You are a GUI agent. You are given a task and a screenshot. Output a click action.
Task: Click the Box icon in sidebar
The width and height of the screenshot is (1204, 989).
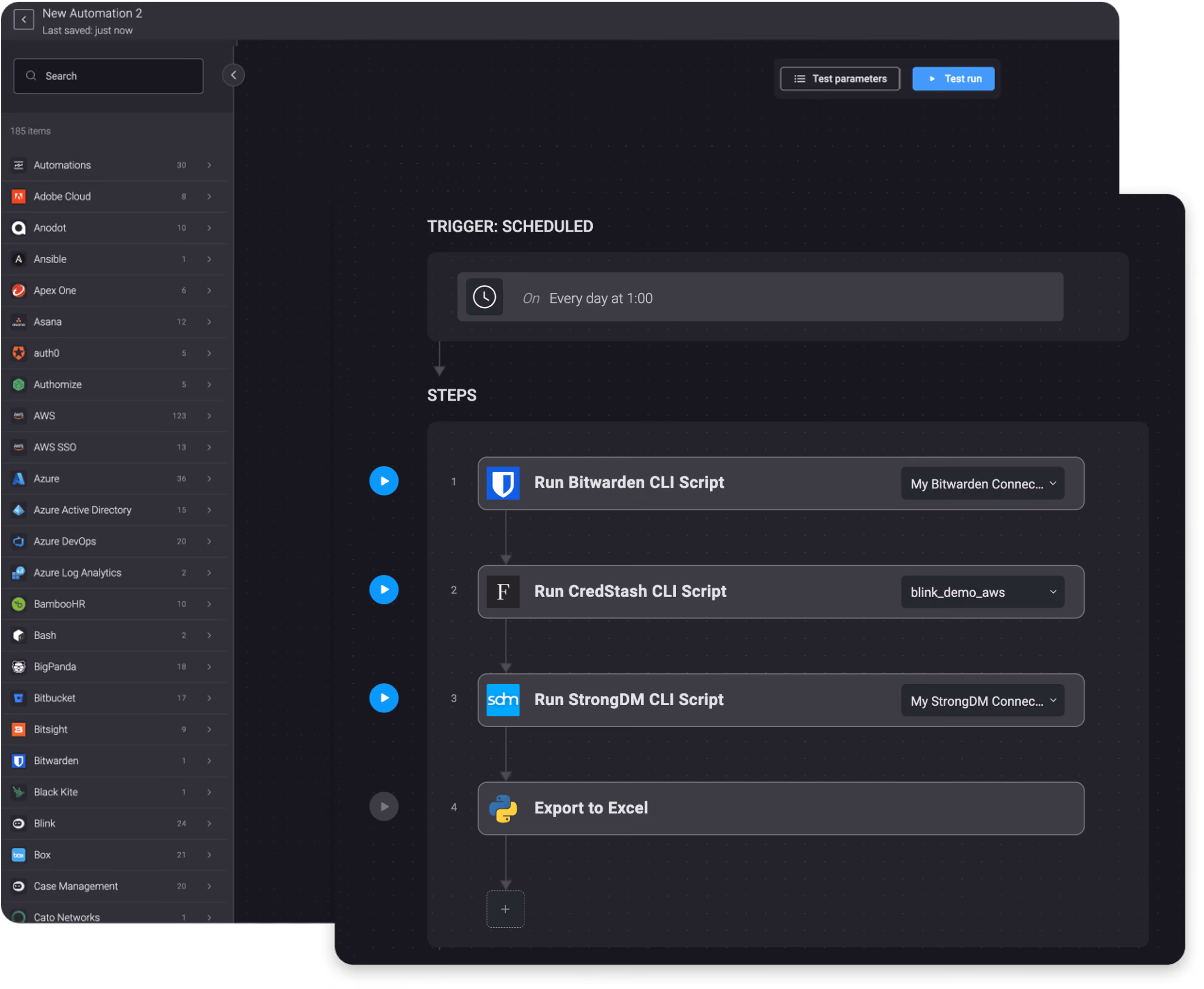(x=19, y=855)
